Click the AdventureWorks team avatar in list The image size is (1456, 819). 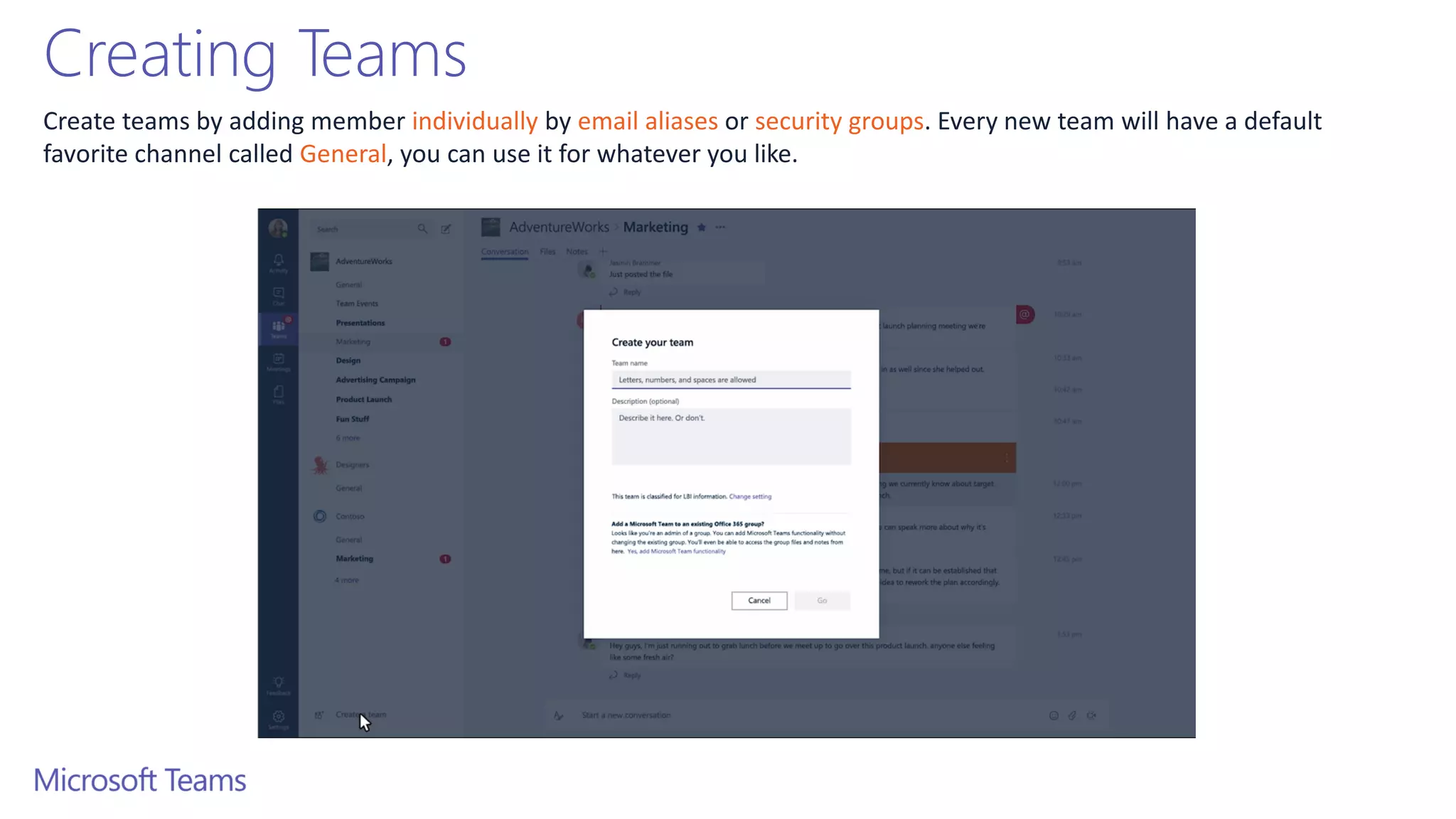click(319, 261)
